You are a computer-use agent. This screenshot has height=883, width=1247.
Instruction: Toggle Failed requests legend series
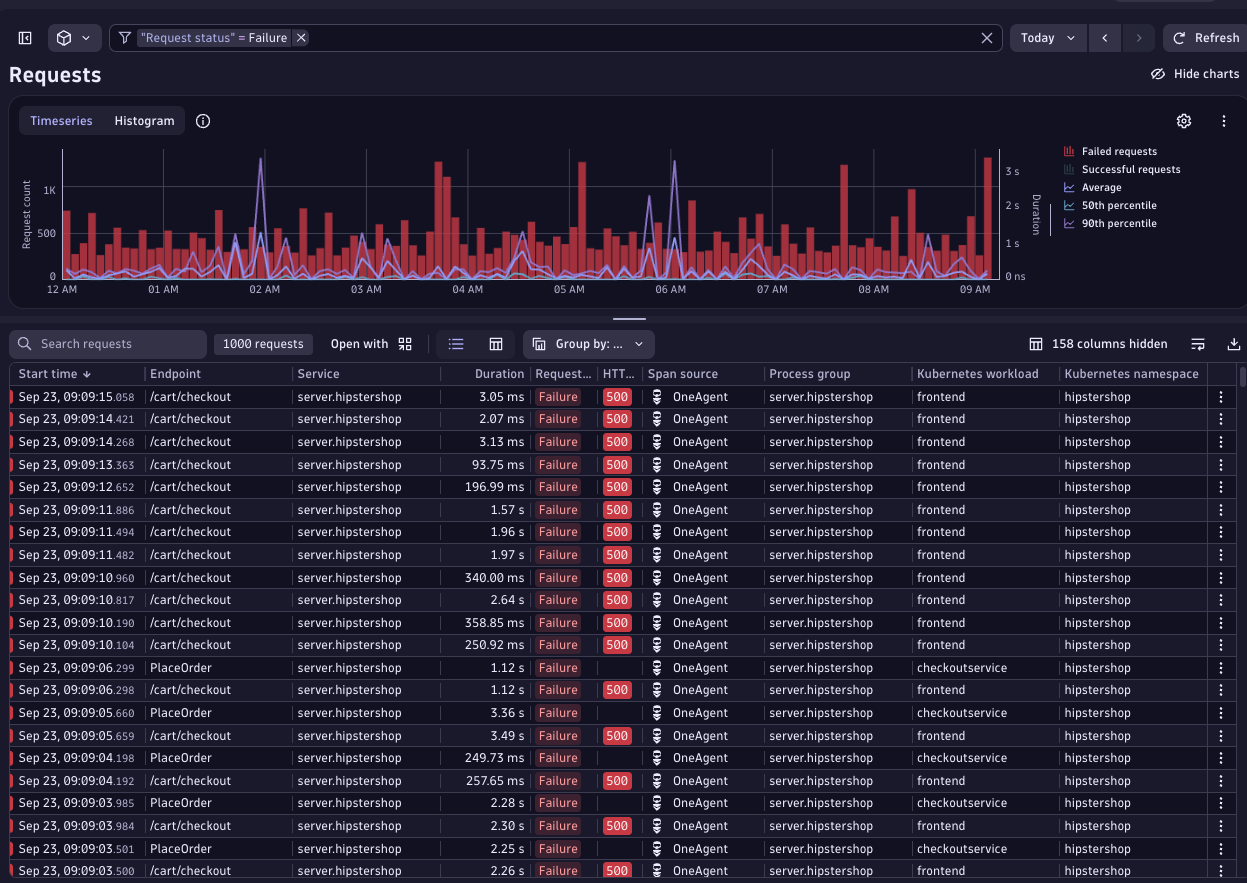click(x=1118, y=152)
